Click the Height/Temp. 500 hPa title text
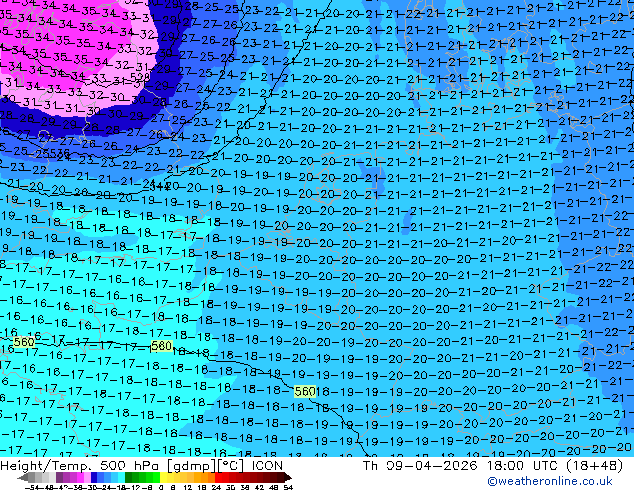This screenshot has width=634, height=490. click(x=80, y=466)
